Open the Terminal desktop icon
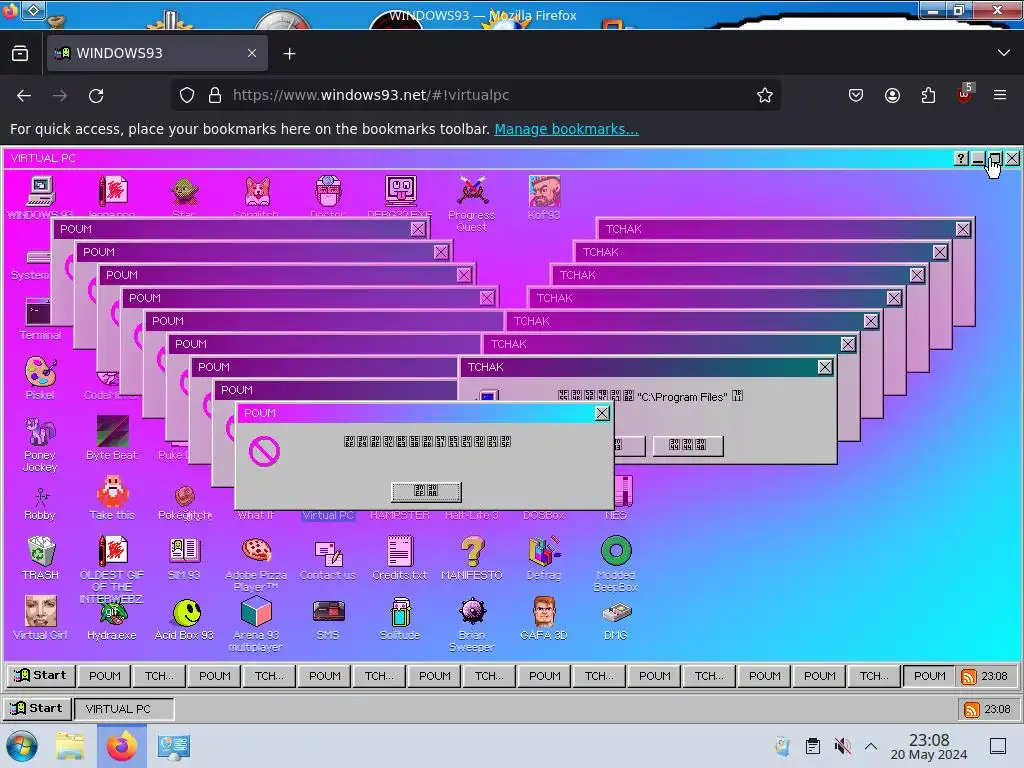 [40, 319]
